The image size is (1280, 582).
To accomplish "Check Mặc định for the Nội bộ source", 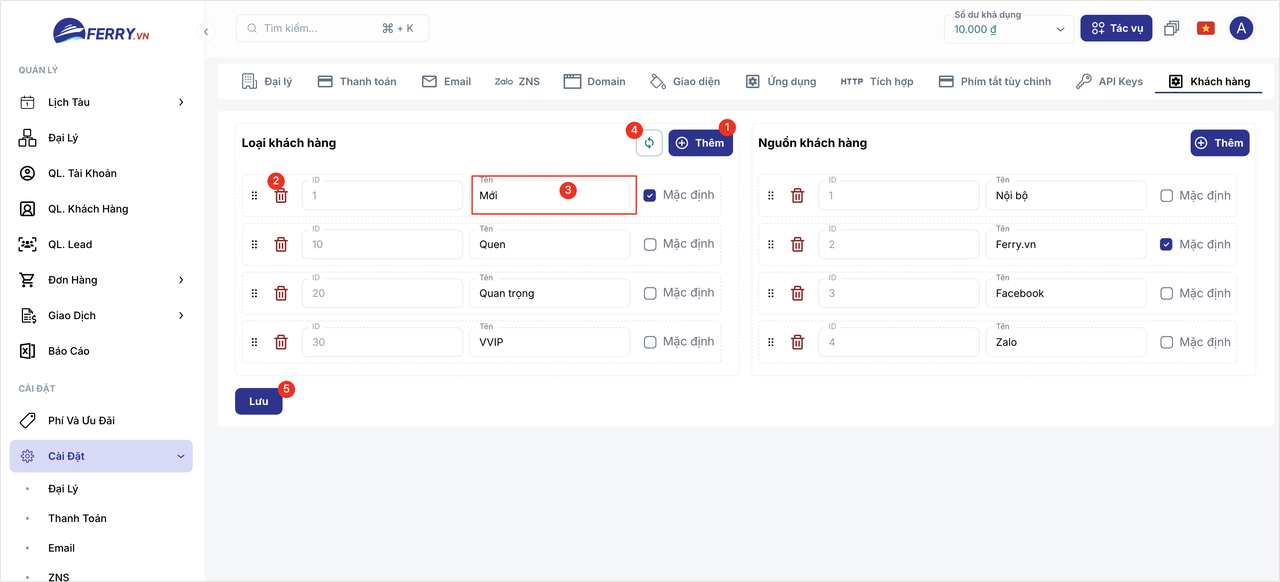I will [1166, 196].
